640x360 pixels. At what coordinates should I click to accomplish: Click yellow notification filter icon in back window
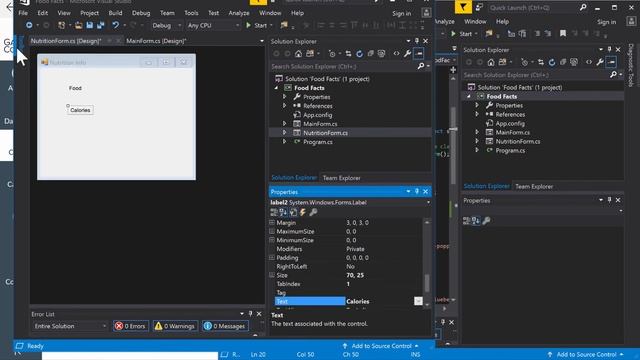coord(463,7)
